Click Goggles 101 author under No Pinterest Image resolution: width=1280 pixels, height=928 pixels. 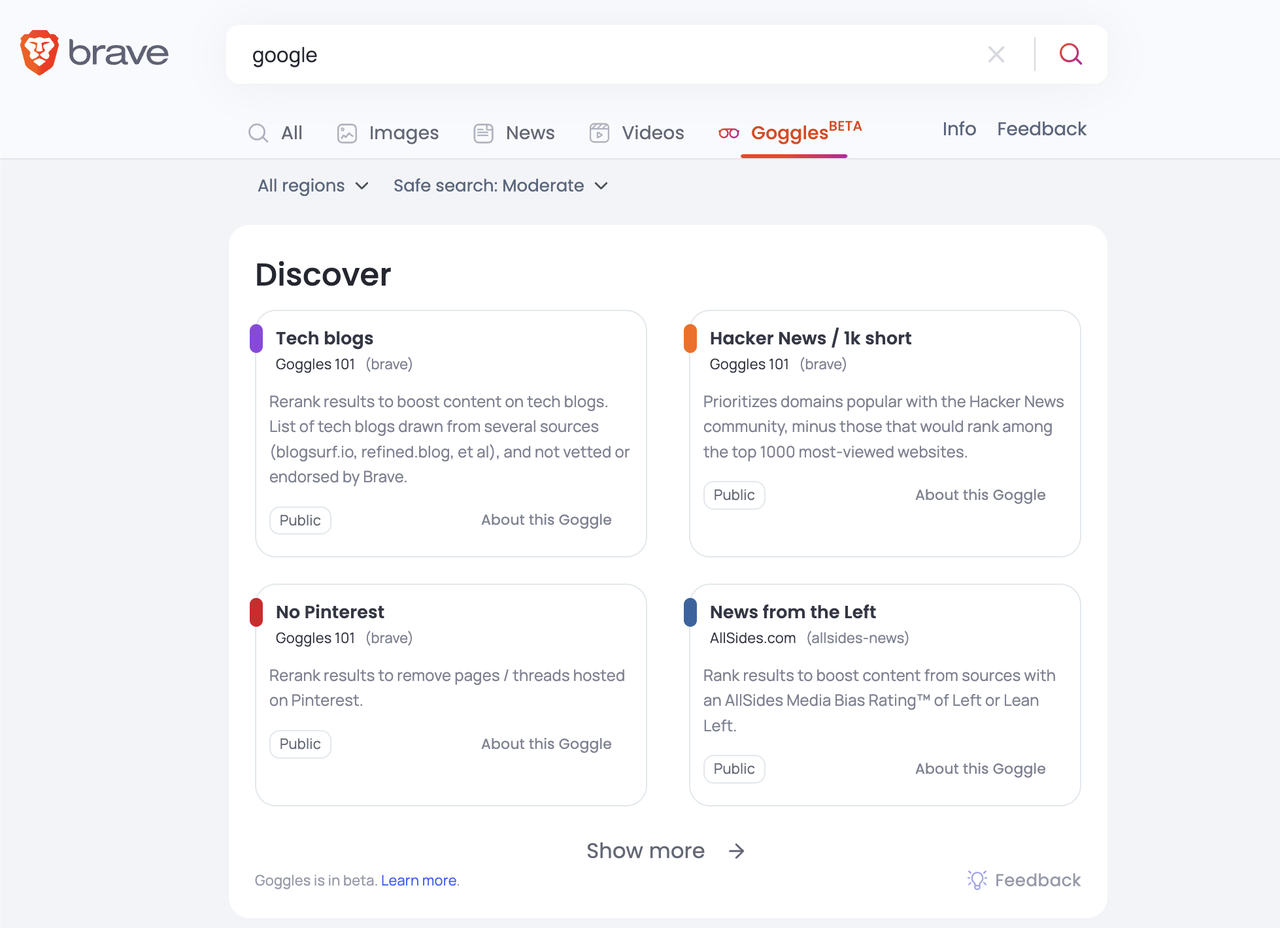[x=315, y=638]
